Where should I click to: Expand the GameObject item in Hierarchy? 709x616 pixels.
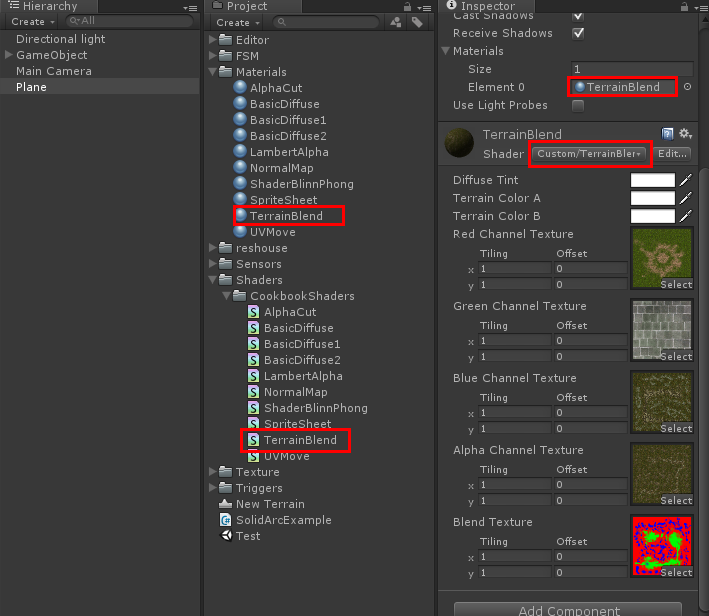click(x=9, y=55)
